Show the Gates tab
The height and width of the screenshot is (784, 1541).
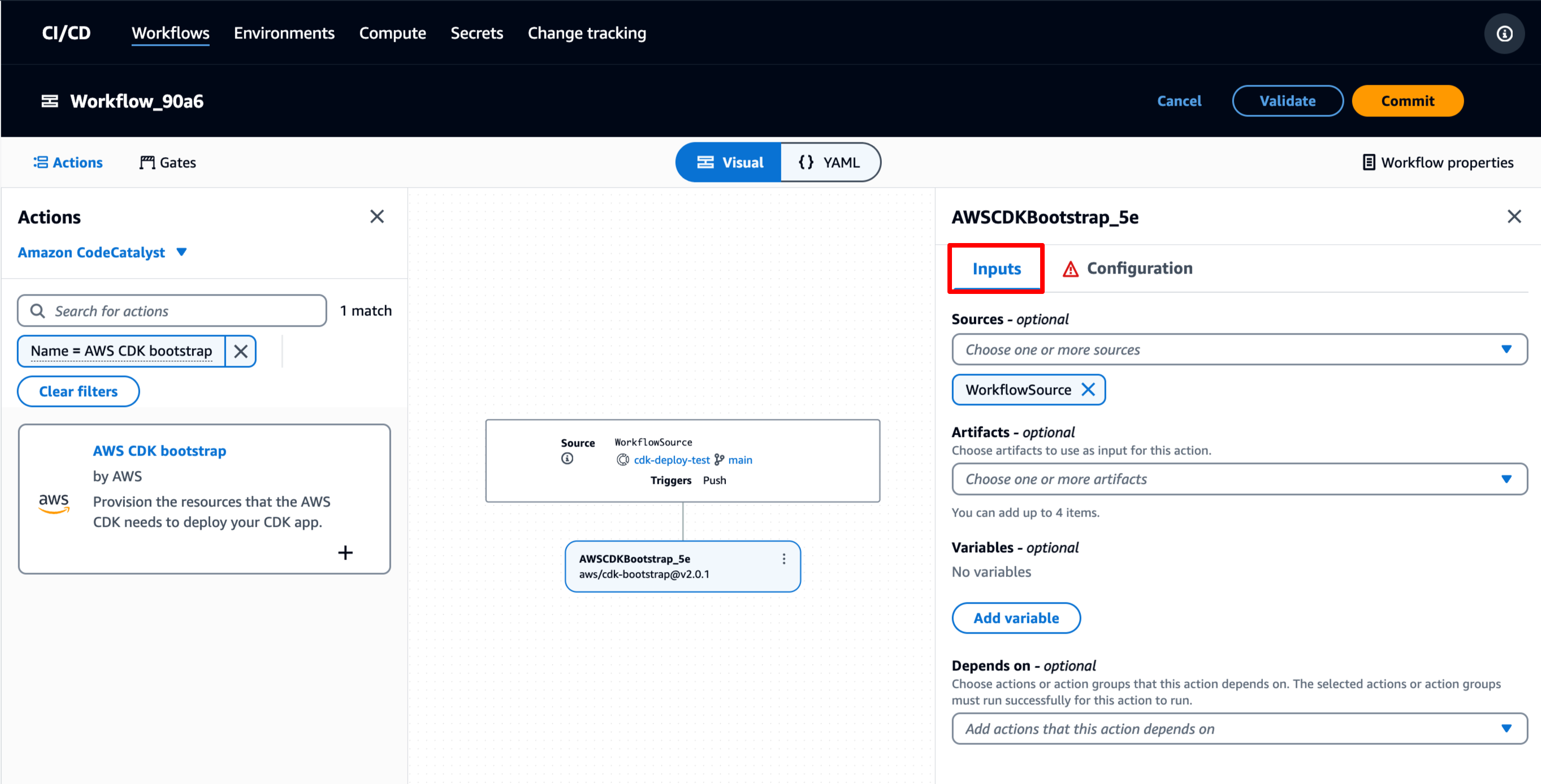(x=167, y=162)
